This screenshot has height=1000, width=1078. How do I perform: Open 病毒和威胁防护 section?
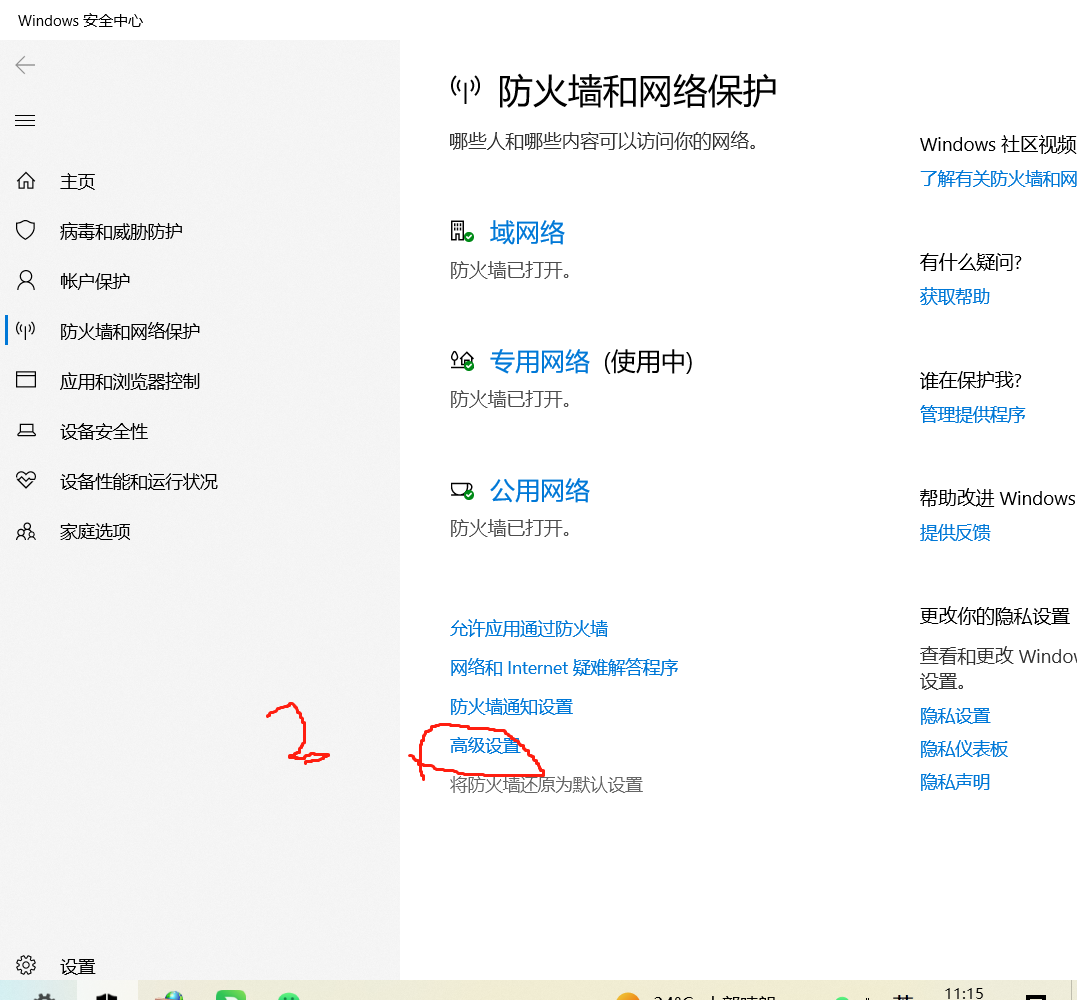pos(121,232)
